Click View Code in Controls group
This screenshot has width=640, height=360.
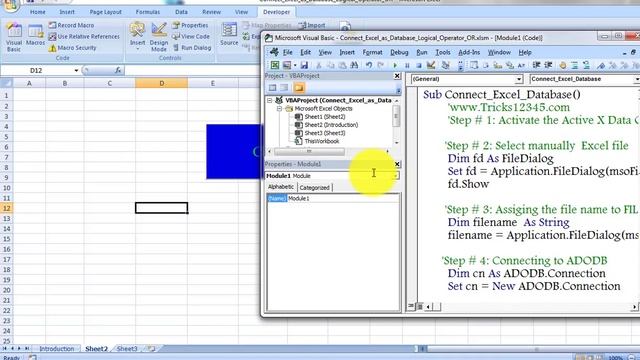[x=191, y=36]
